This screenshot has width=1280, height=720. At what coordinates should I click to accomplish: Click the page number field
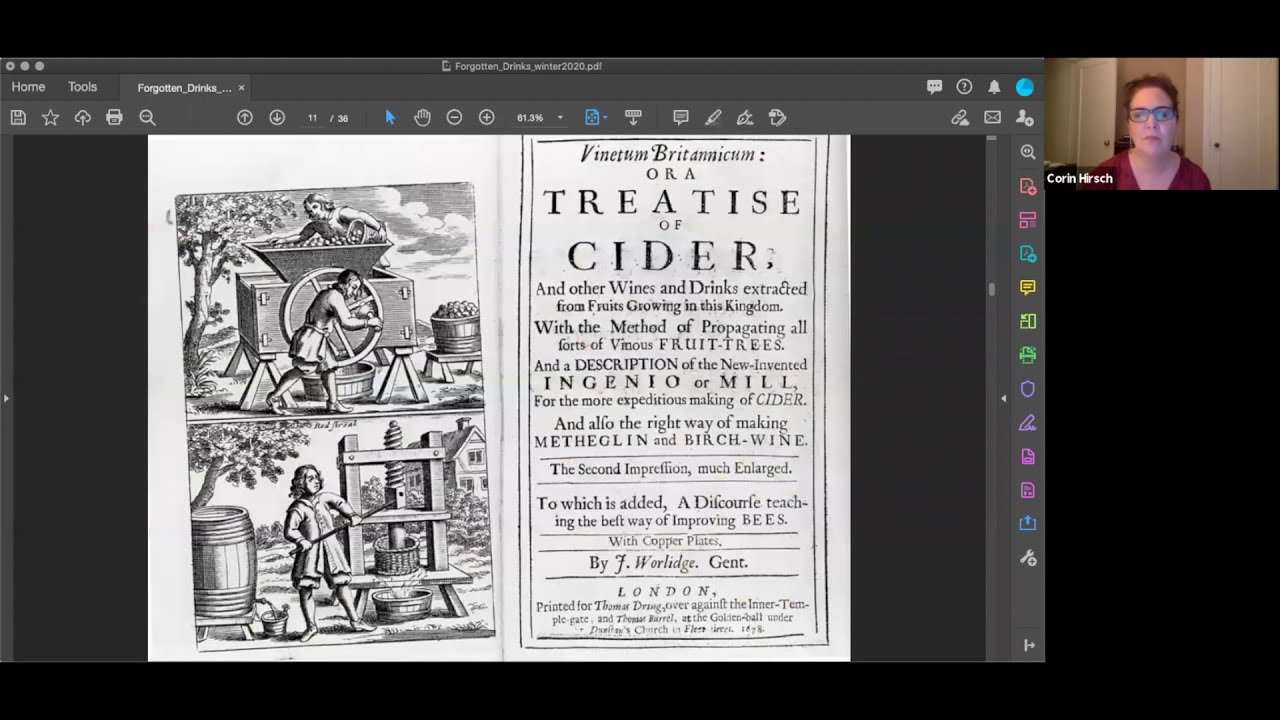click(x=312, y=118)
